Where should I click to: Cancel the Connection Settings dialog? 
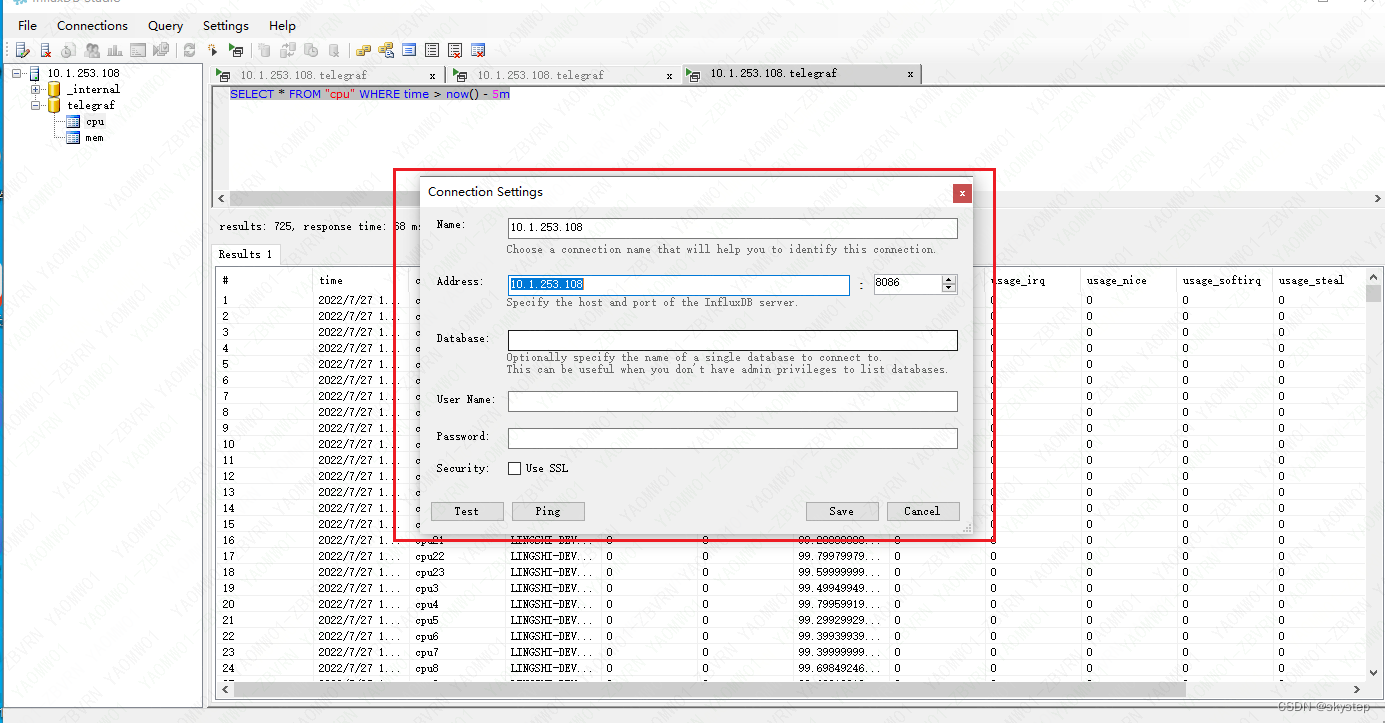pos(922,511)
